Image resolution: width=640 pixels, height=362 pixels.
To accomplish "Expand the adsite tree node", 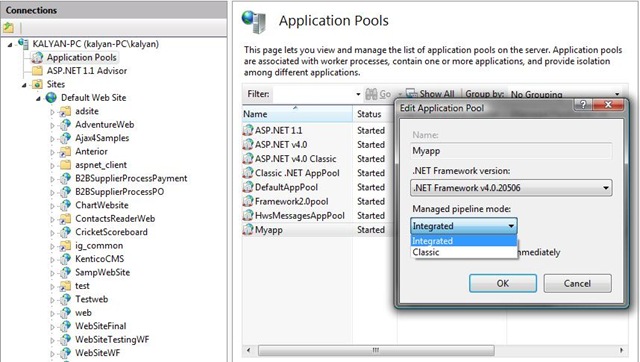I will (52, 111).
